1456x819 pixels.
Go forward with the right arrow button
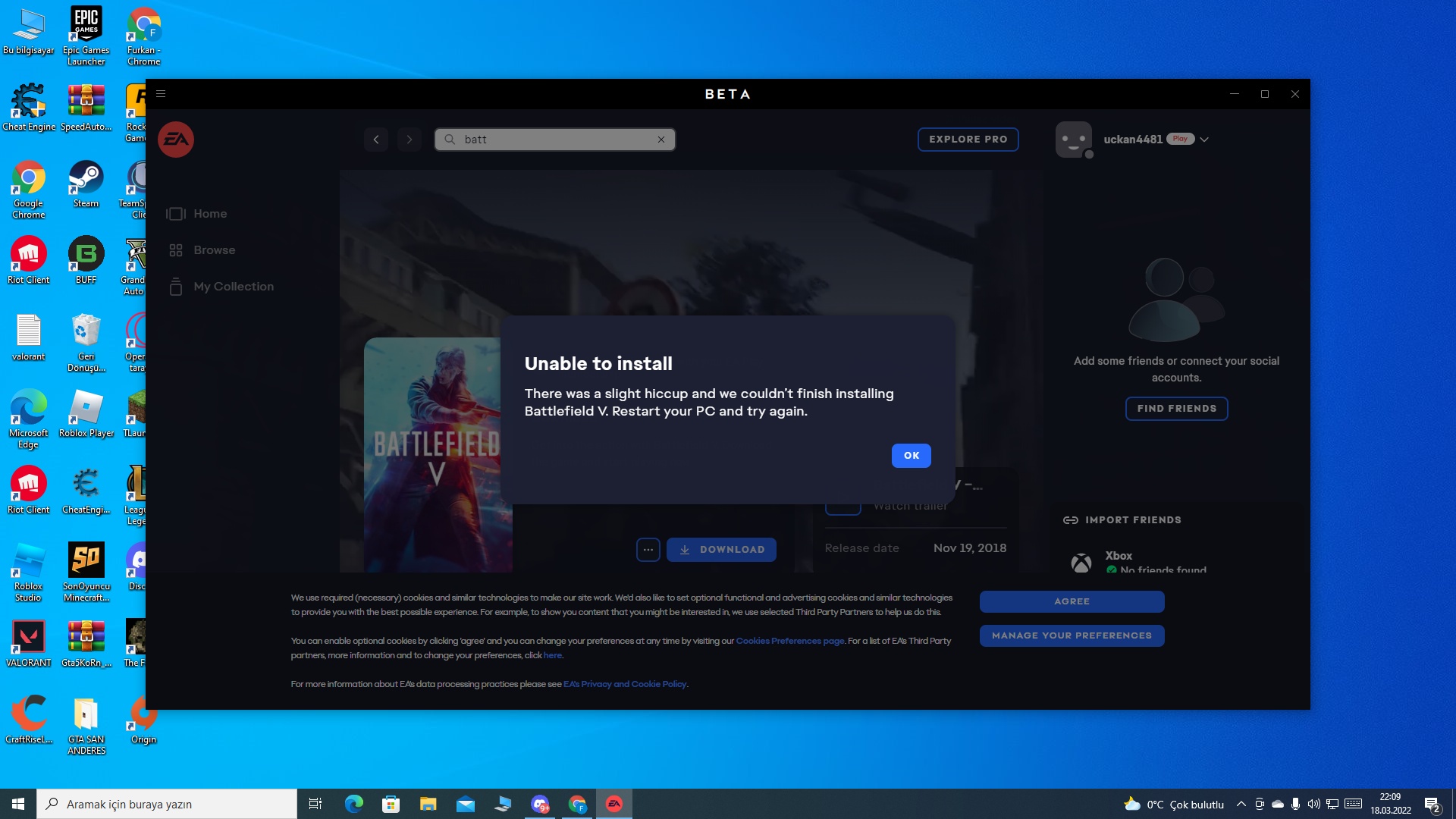point(409,140)
